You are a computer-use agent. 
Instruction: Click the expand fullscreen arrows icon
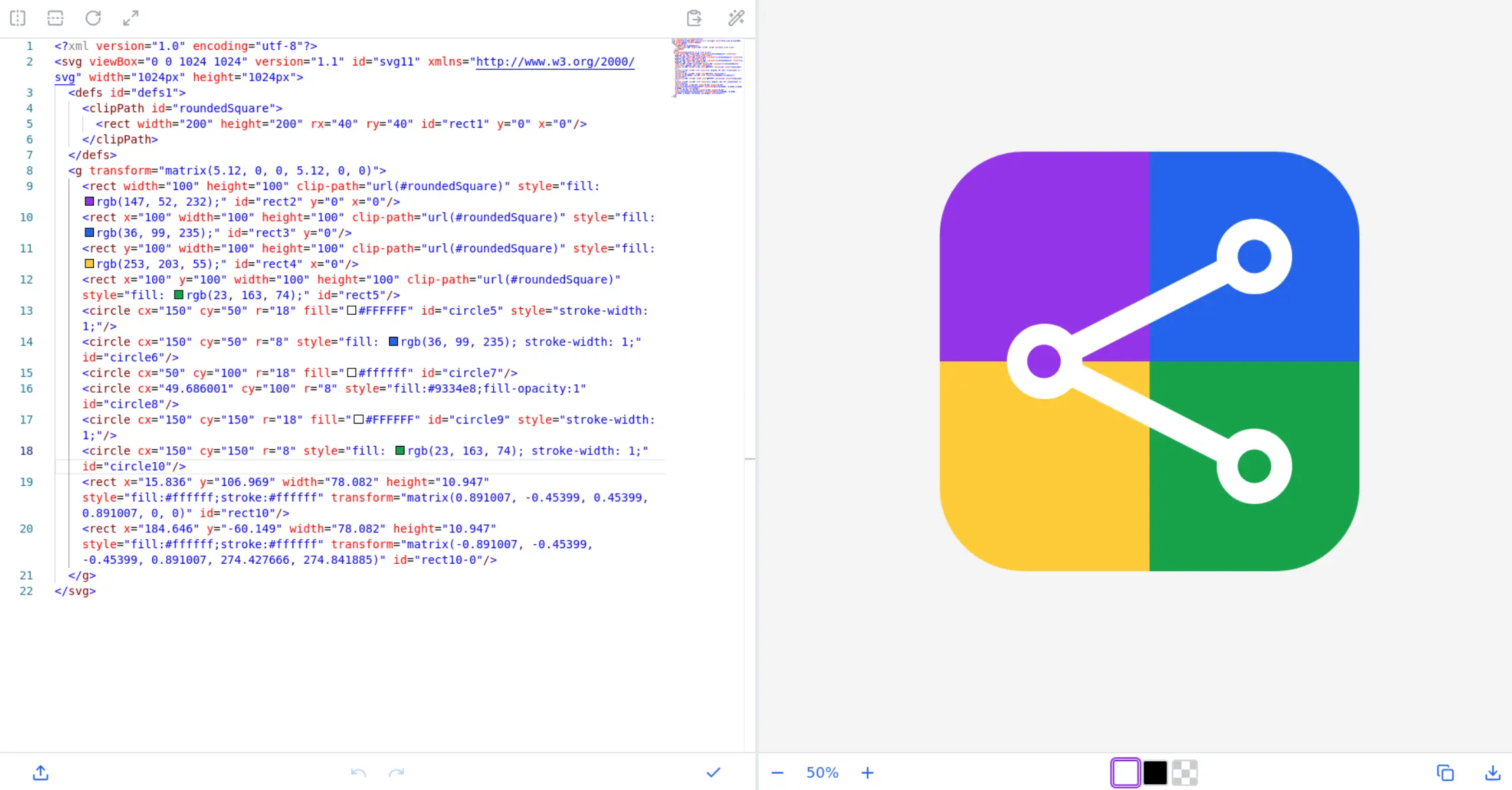point(130,18)
